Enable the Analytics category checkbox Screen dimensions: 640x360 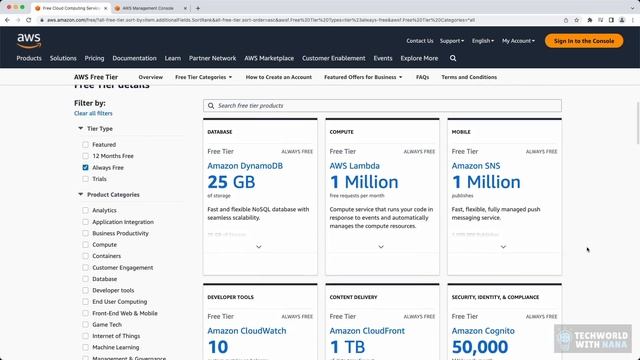click(x=85, y=210)
